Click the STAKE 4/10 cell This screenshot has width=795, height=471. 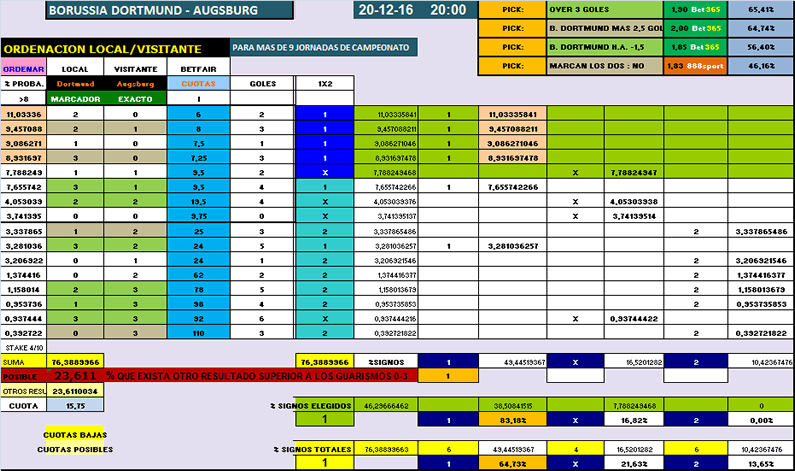click(x=24, y=347)
